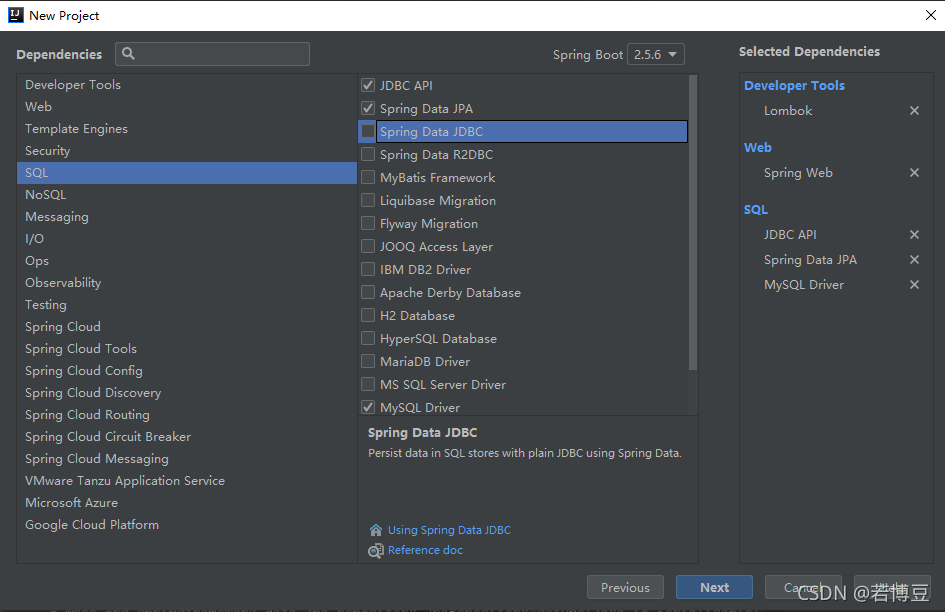The width and height of the screenshot is (945, 612).
Task: Click SQL heading in Selected Dependencies
Action: tap(755, 210)
